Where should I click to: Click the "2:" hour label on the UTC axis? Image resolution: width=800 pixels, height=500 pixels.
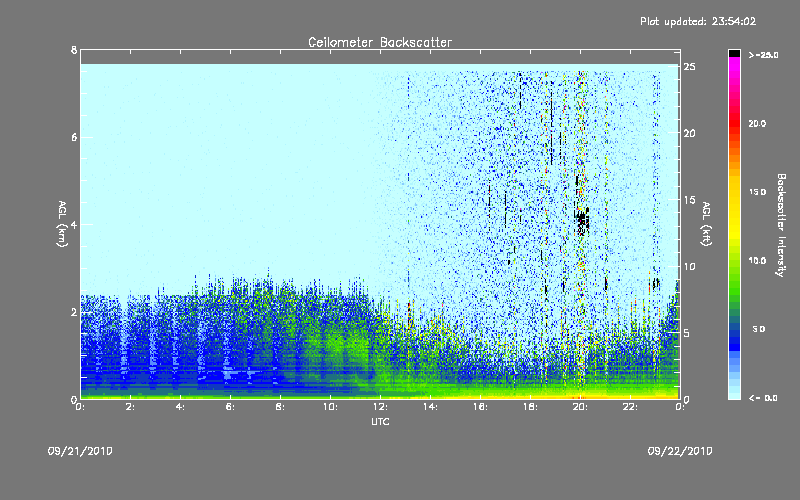130,407
